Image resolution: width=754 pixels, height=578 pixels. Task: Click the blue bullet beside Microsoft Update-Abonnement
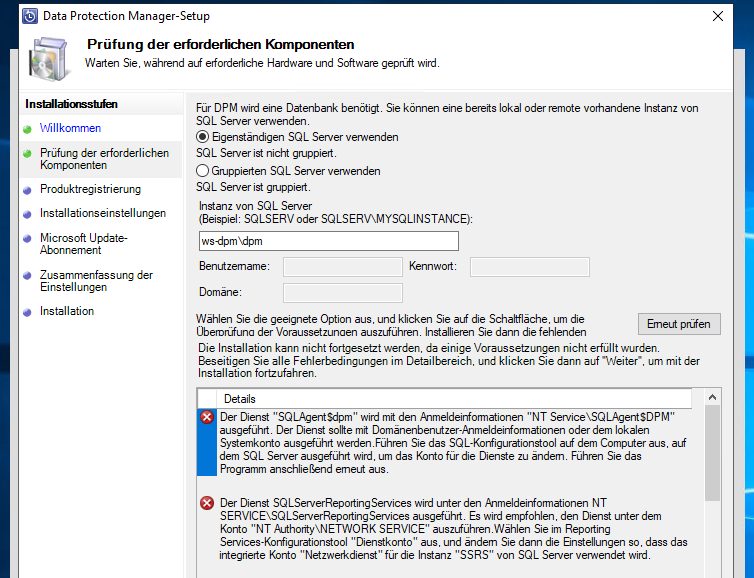pyautogui.click(x=27, y=239)
